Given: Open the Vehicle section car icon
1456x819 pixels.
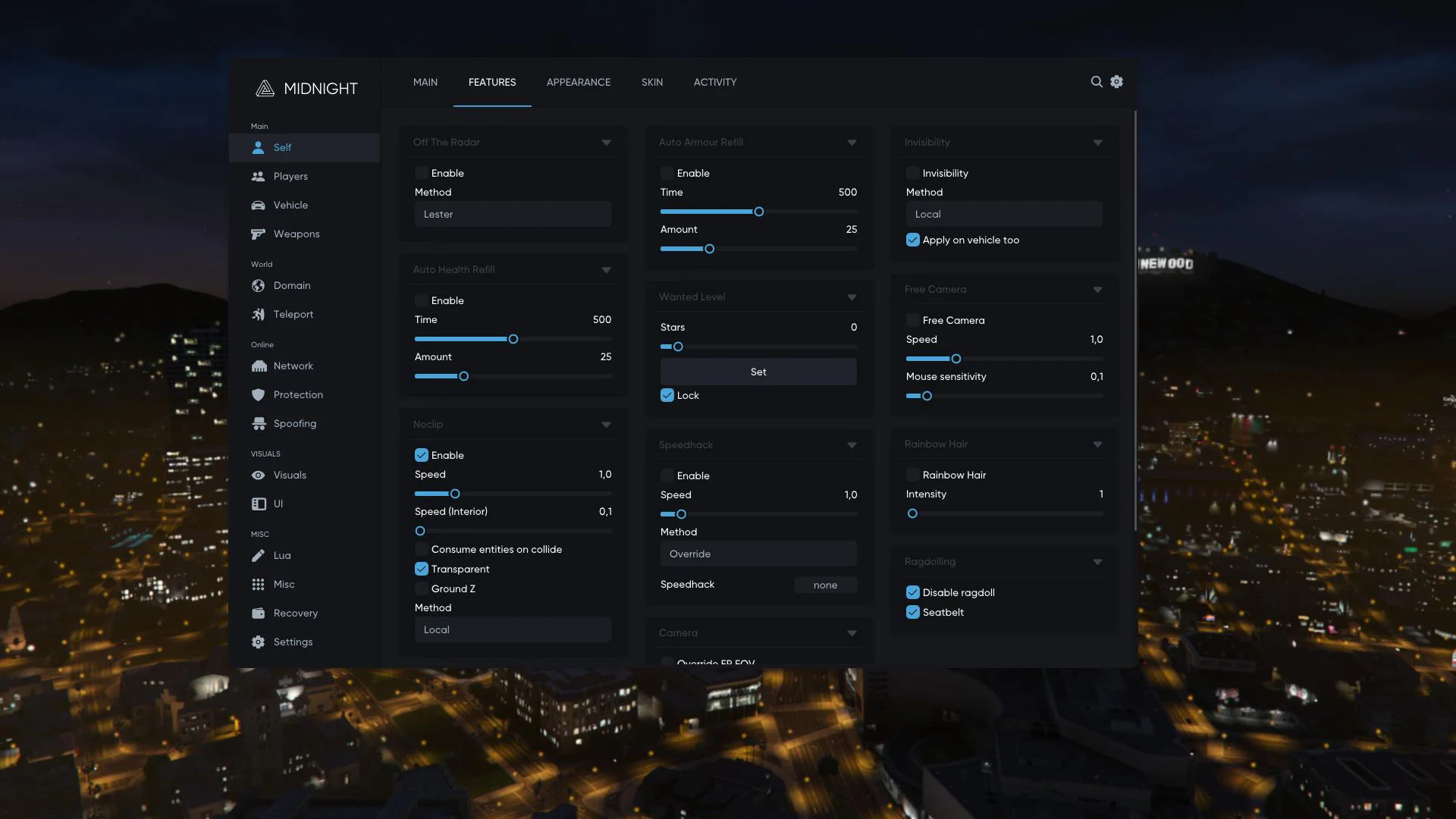Looking at the screenshot, I should (x=259, y=206).
